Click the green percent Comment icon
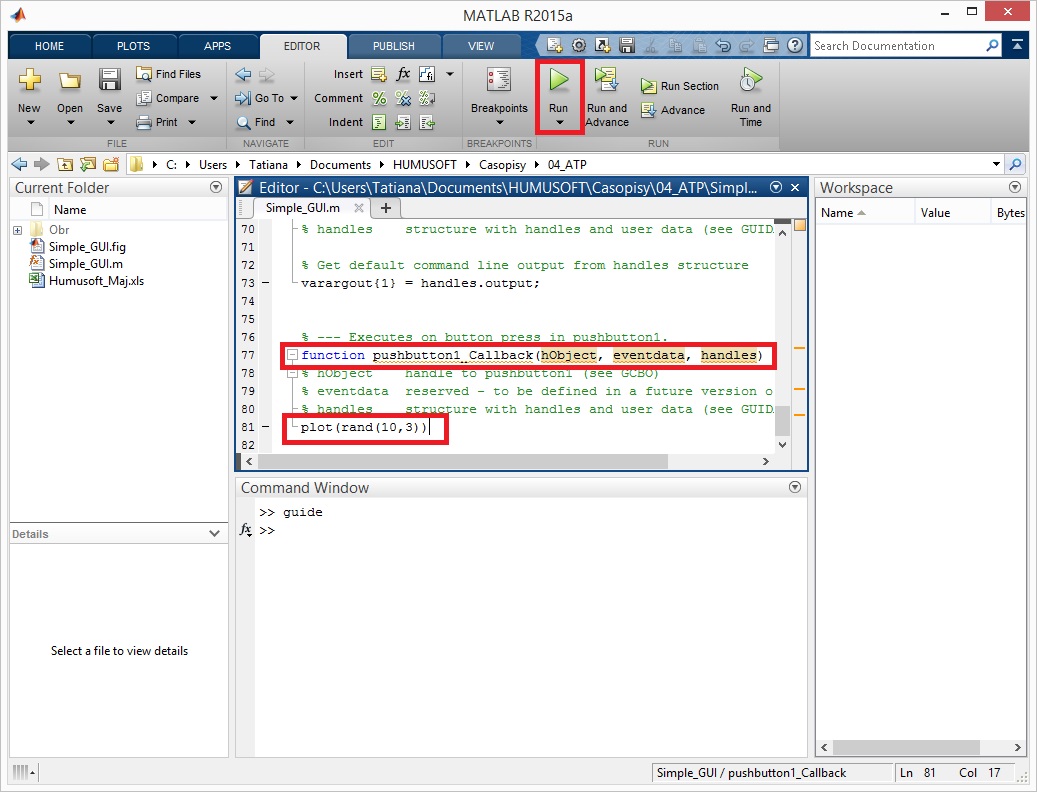The image size is (1037, 792). (379, 99)
